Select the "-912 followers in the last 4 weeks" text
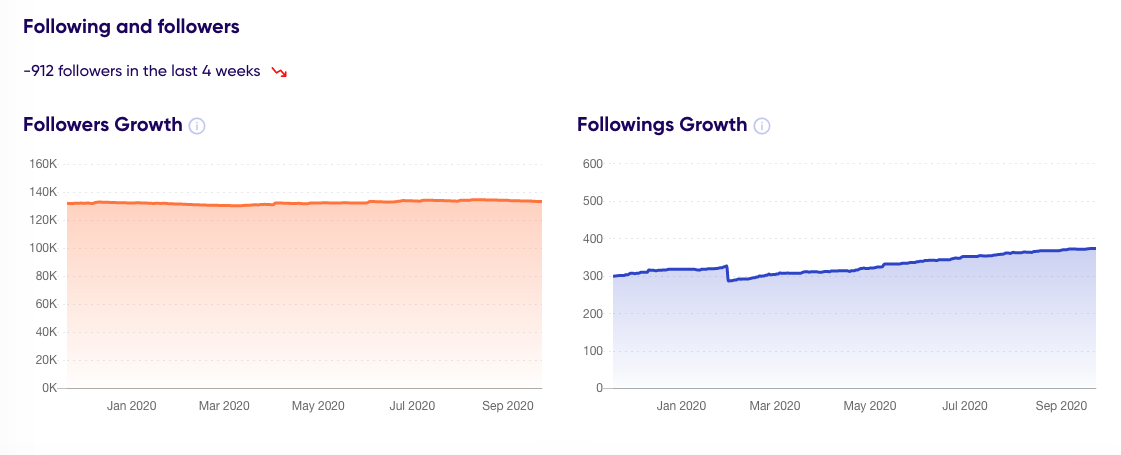Viewport: 1121px width, 455px height. coord(141,71)
